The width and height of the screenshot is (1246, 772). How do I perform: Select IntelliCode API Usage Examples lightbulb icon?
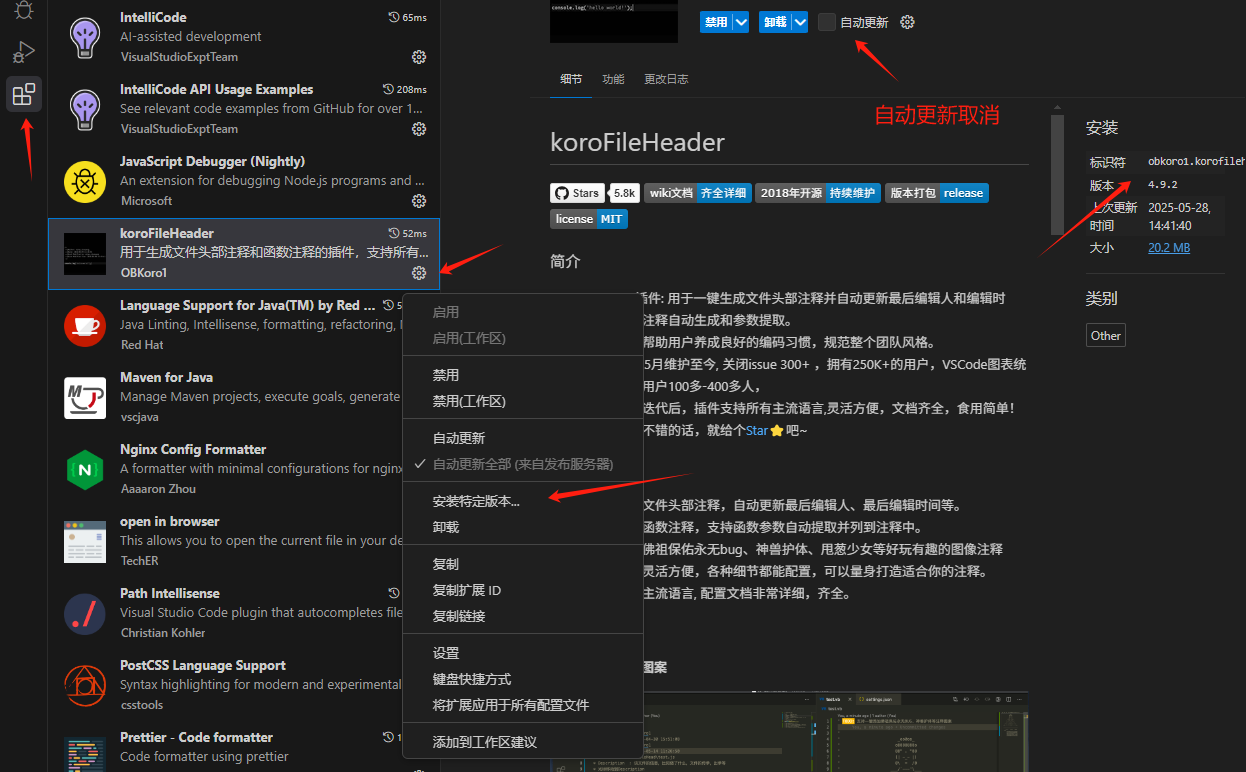point(85,110)
